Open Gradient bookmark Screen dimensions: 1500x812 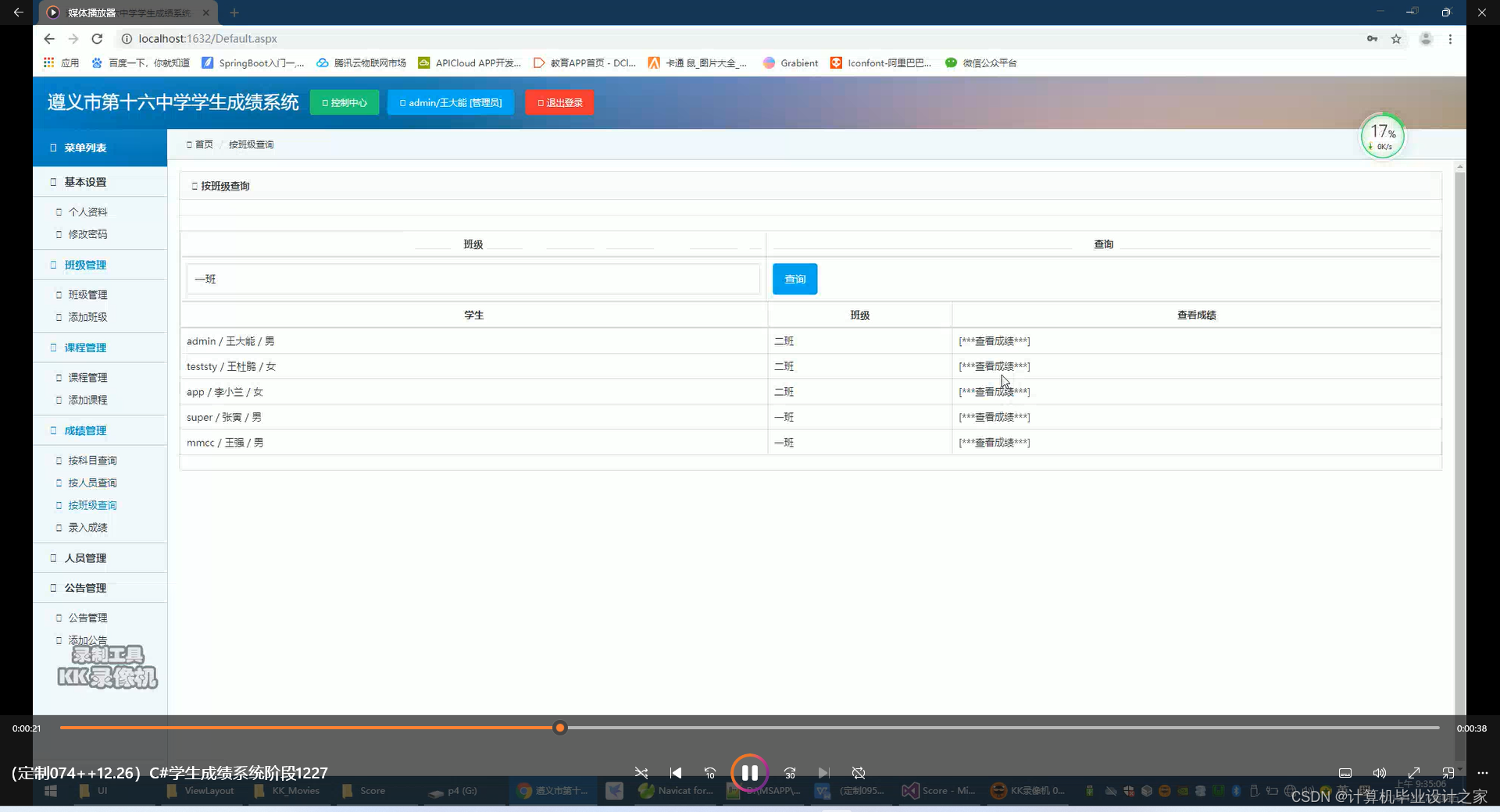tap(791, 63)
